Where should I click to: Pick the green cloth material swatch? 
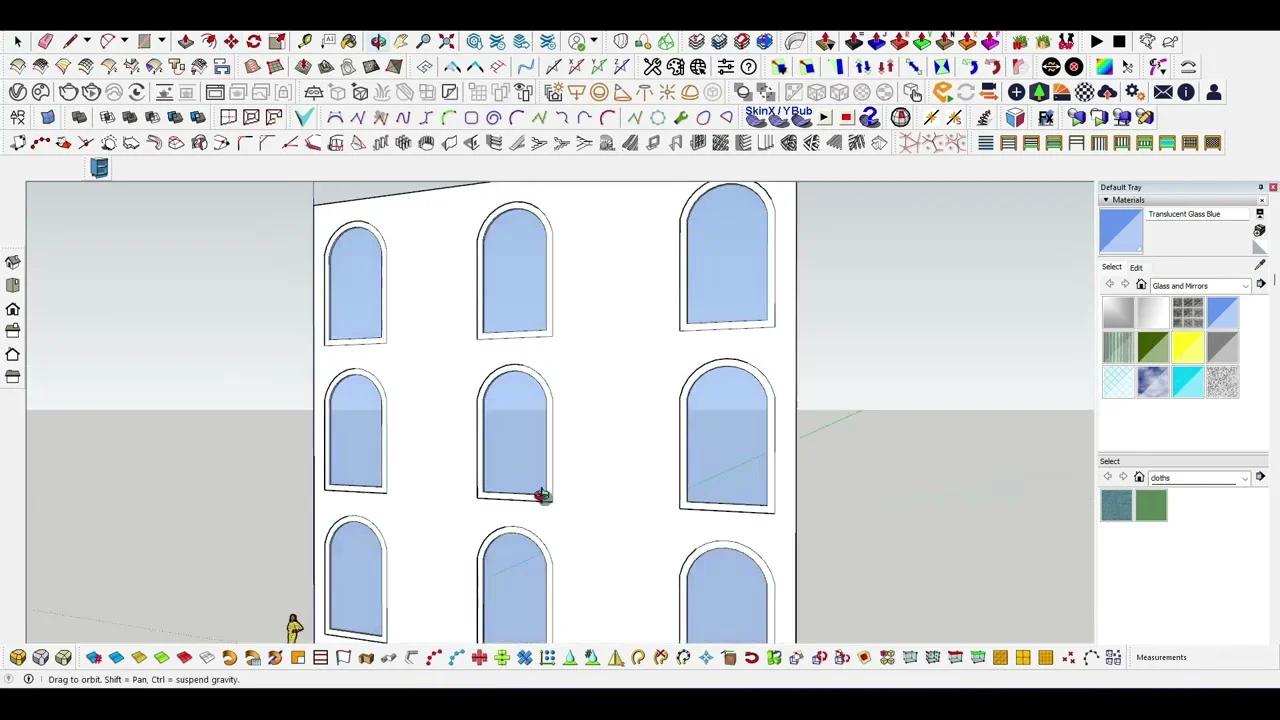pos(1151,506)
